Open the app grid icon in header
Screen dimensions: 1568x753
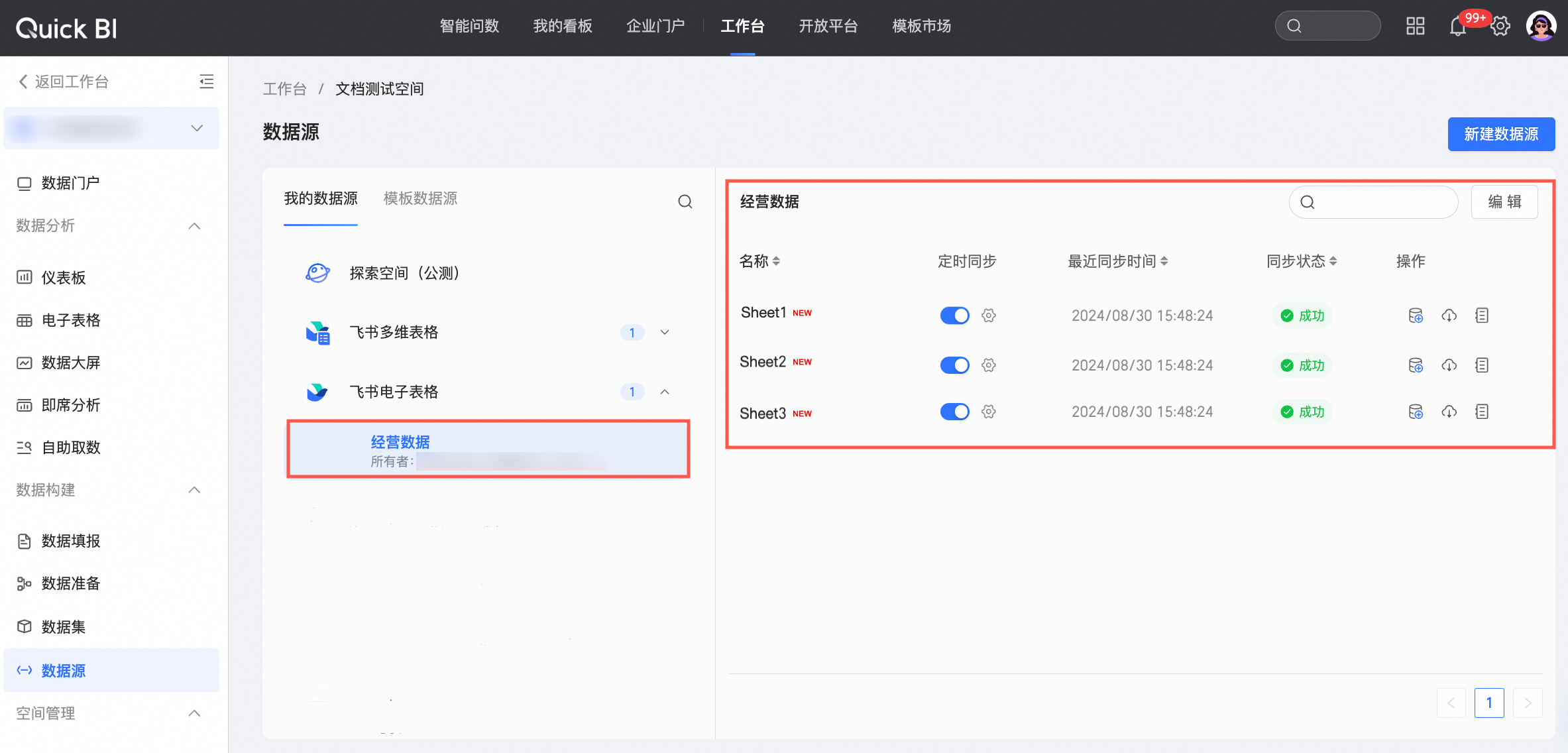[x=1416, y=26]
